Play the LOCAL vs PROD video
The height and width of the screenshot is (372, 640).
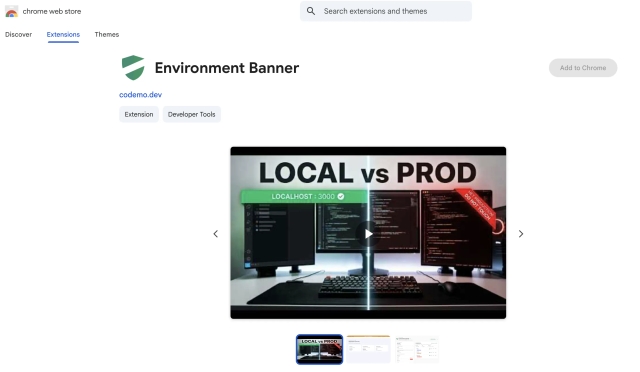tap(368, 234)
